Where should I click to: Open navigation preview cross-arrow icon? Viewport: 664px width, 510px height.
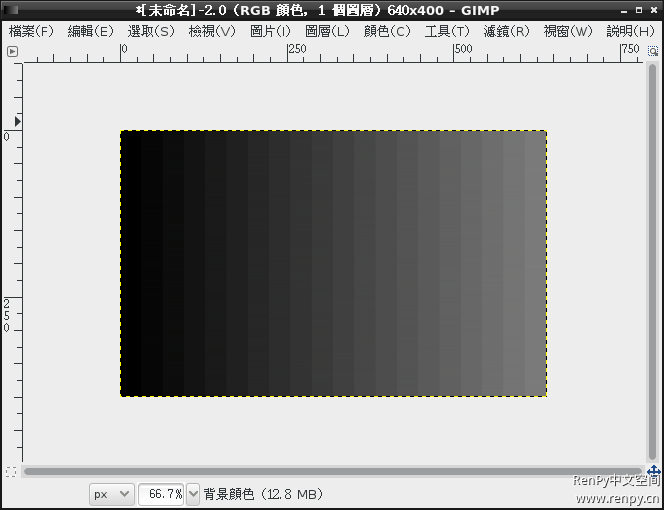pos(654,471)
